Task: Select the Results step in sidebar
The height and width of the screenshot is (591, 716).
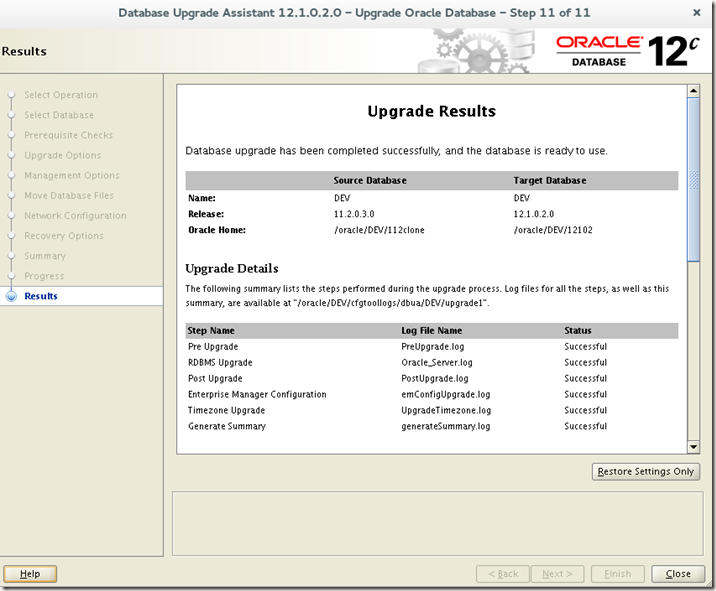Action: (x=41, y=296)
